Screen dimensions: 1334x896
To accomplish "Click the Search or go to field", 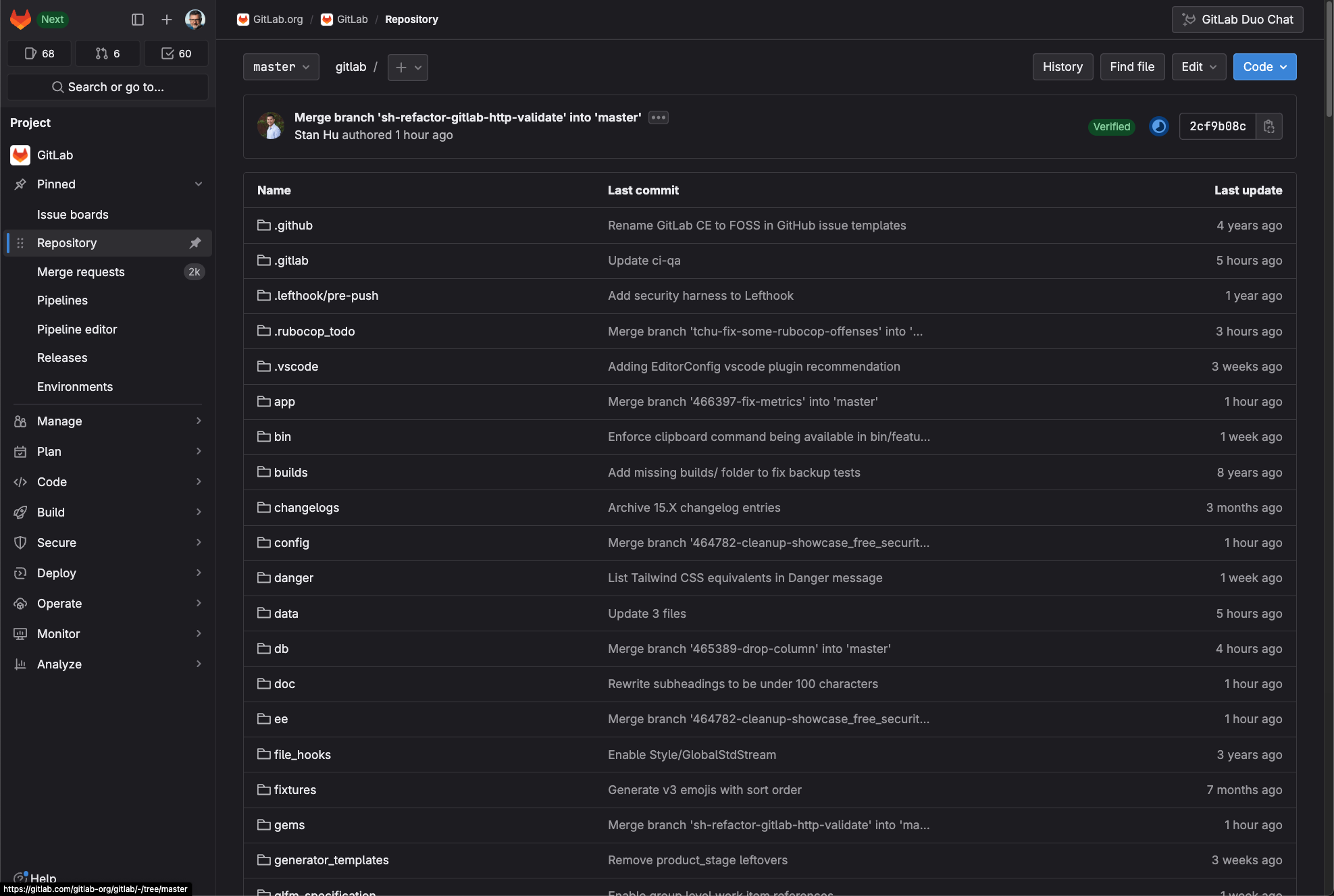I will tap(108, 87).
